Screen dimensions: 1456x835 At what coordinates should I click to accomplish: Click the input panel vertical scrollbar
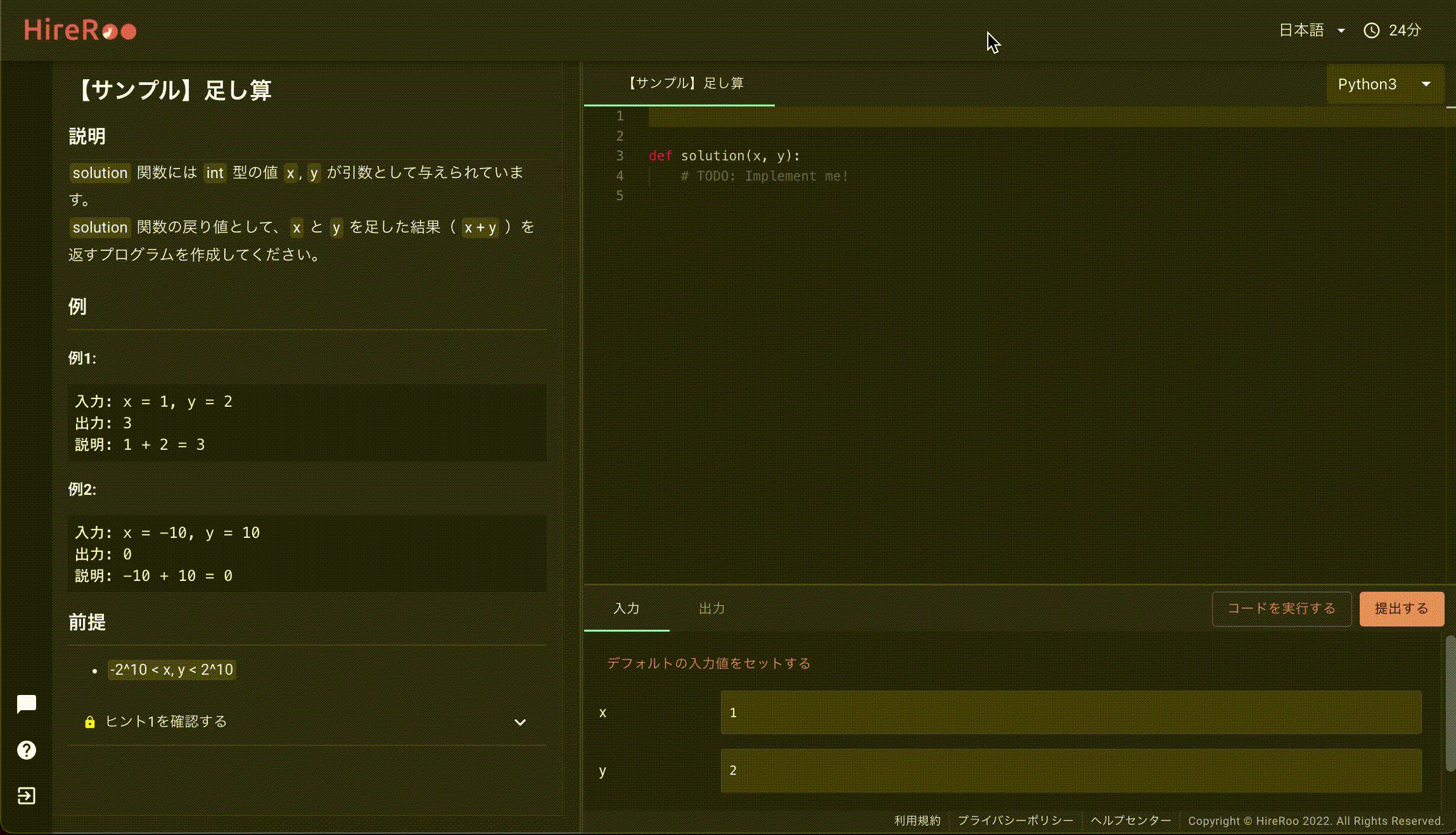tap(1450, 703)
